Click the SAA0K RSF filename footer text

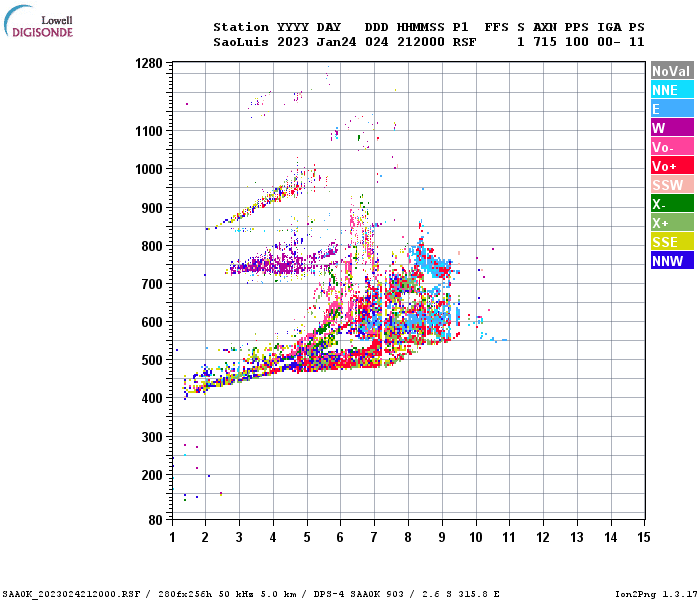(x=71, y=594)
